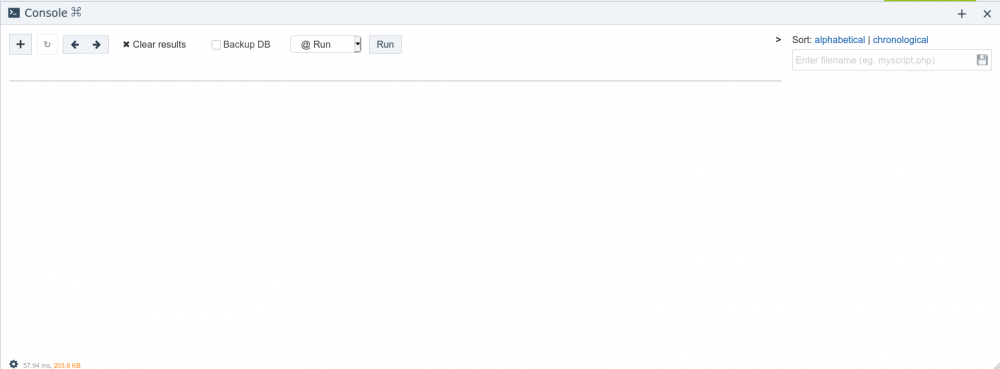Click the Console terminal icon in the title
The width and height of the screenshot is (1000, 369).
coord(13,13)
